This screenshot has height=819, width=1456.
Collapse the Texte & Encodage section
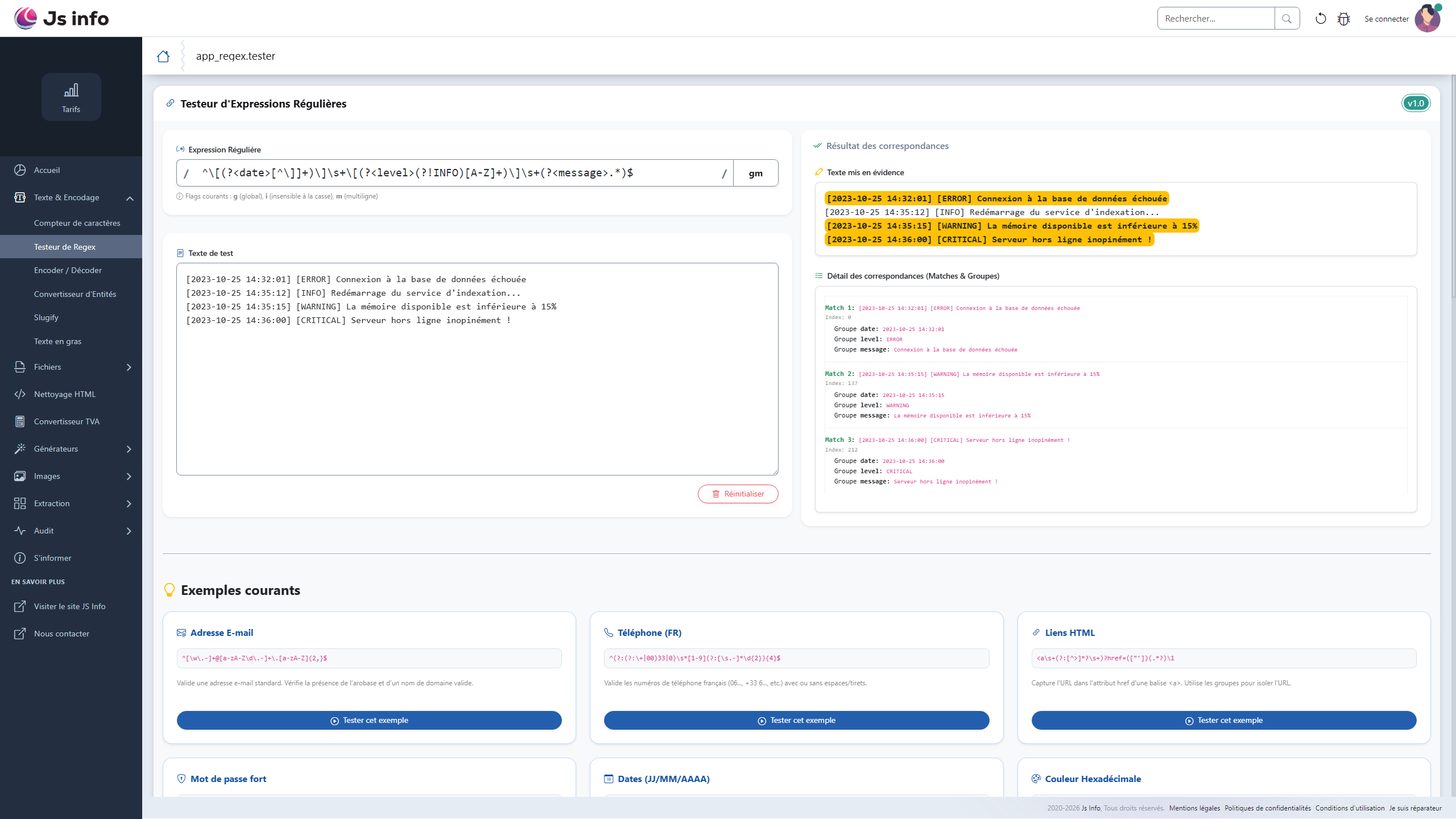pyautogui.click(x=130, y=198)
